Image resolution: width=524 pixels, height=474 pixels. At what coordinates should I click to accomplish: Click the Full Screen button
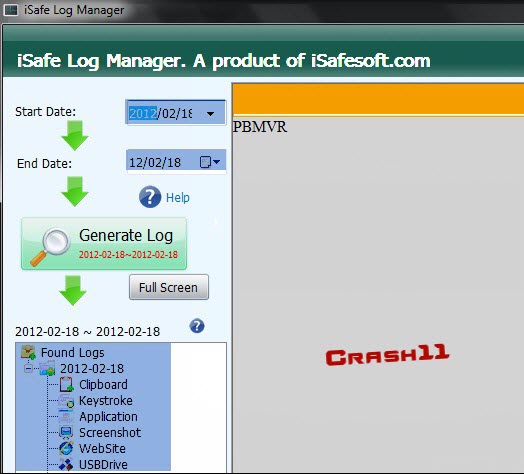[x=169, y=287]
